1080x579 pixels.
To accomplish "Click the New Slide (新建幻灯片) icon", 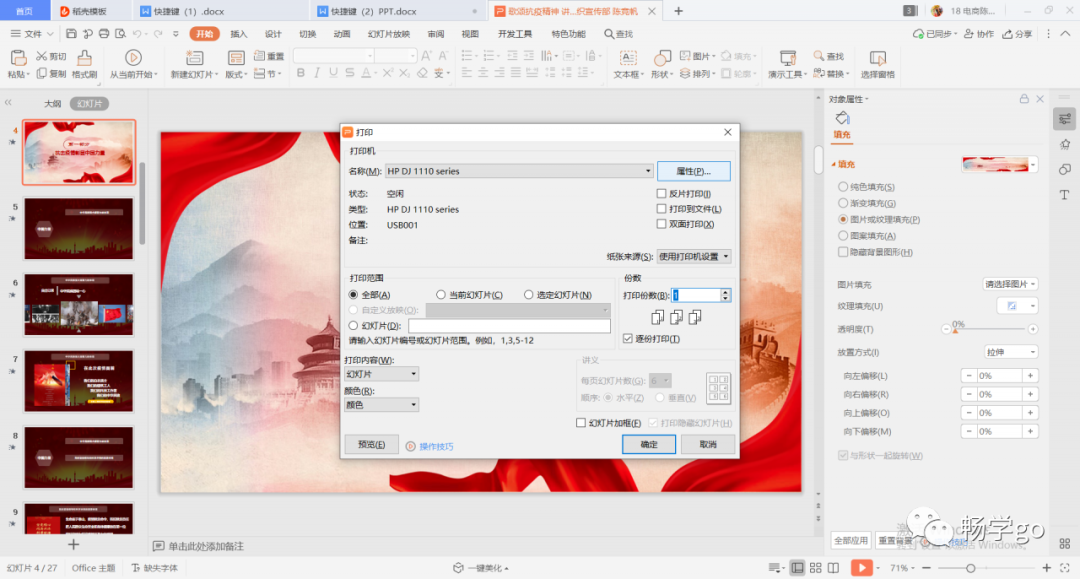I will [x=194, y=58].
